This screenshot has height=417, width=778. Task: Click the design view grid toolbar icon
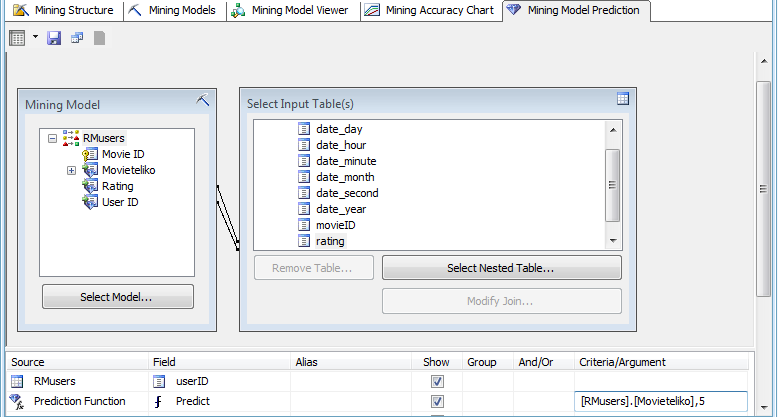(x=17, y=38)
